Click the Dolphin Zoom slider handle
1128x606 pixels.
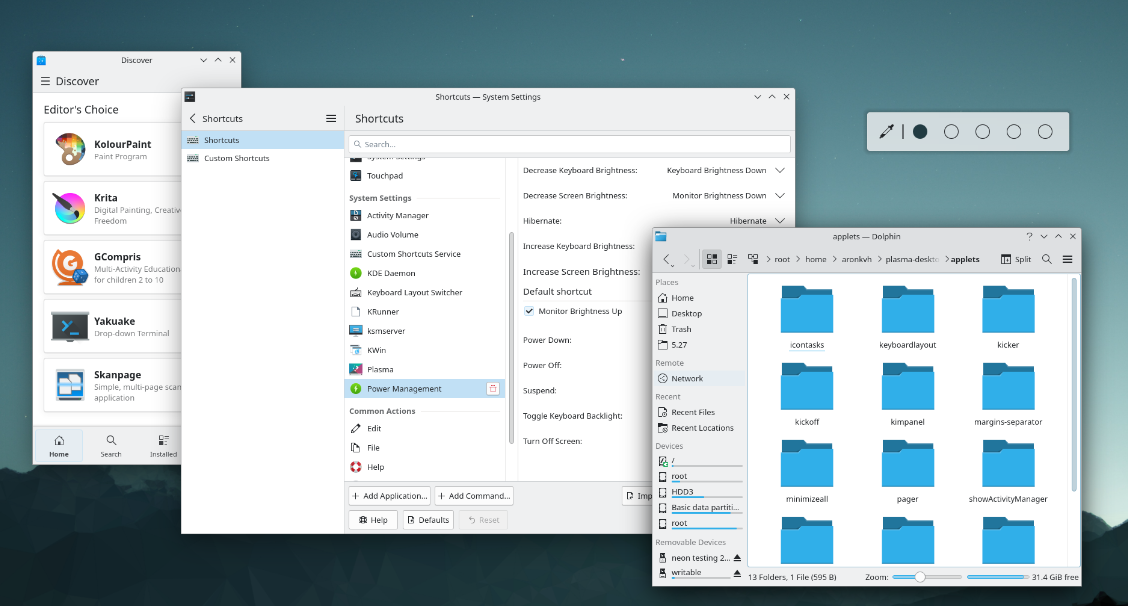coord(919,577)
